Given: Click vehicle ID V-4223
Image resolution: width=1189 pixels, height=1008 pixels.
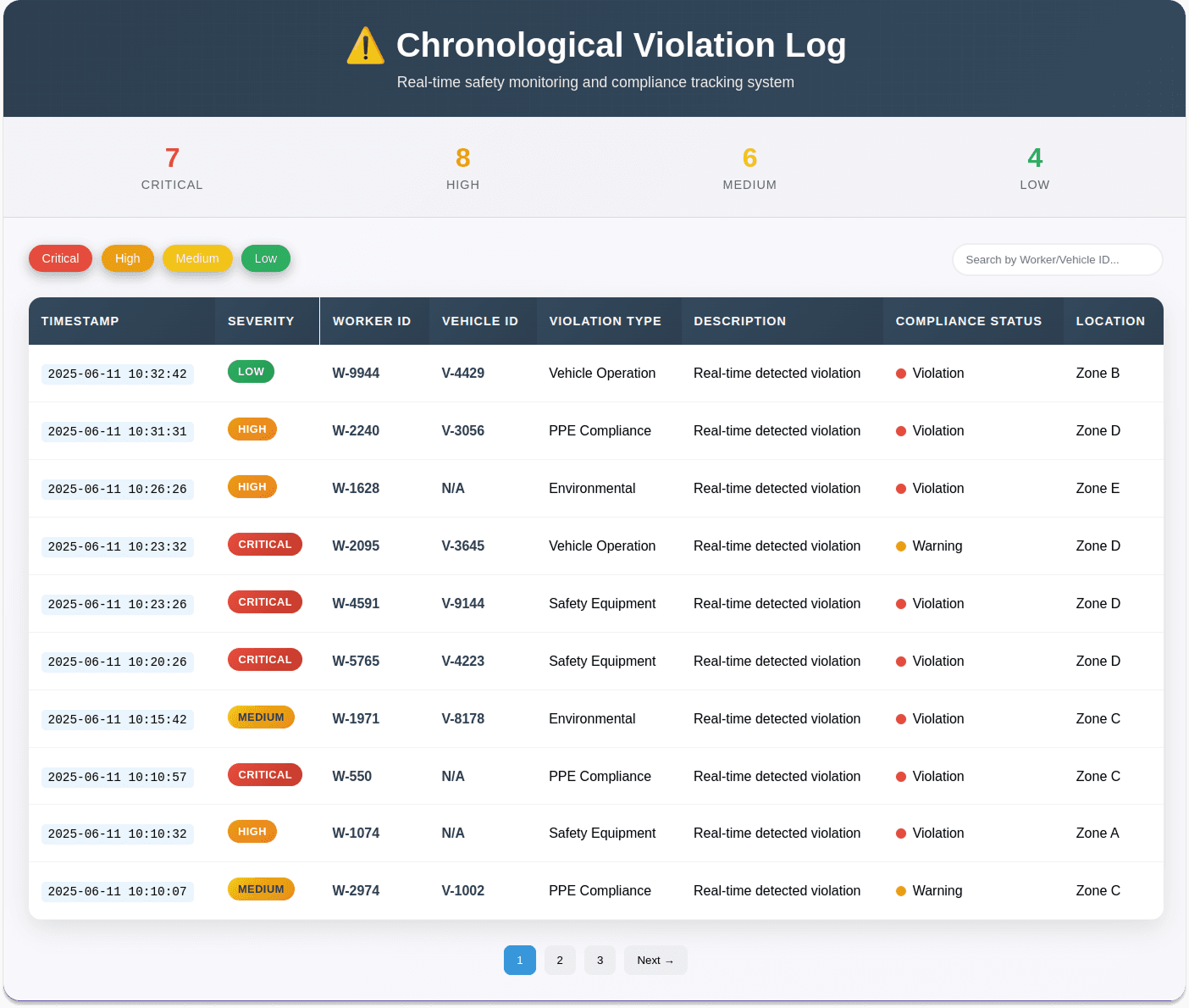Looking at the screenshot, I should 463,662.
